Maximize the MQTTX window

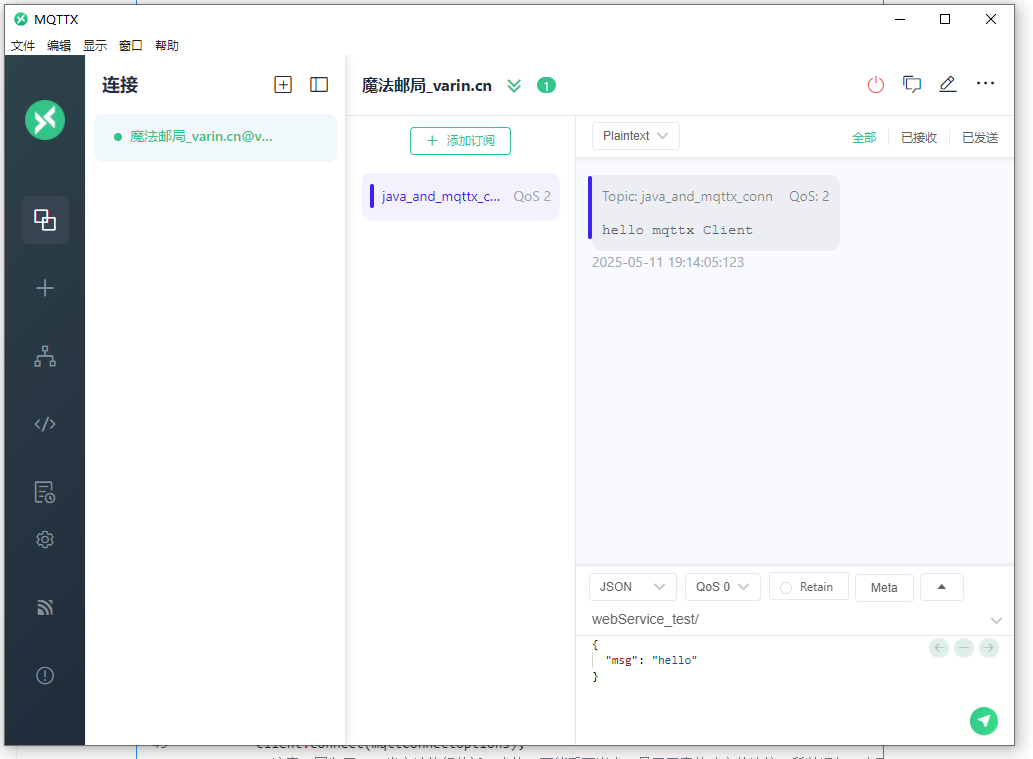coord(945,19)
